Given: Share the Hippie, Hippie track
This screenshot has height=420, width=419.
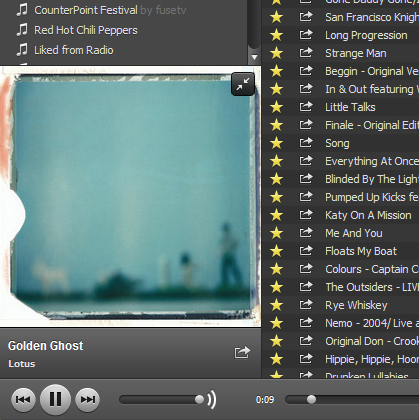Looking at the screenshot, I should 306,358.
